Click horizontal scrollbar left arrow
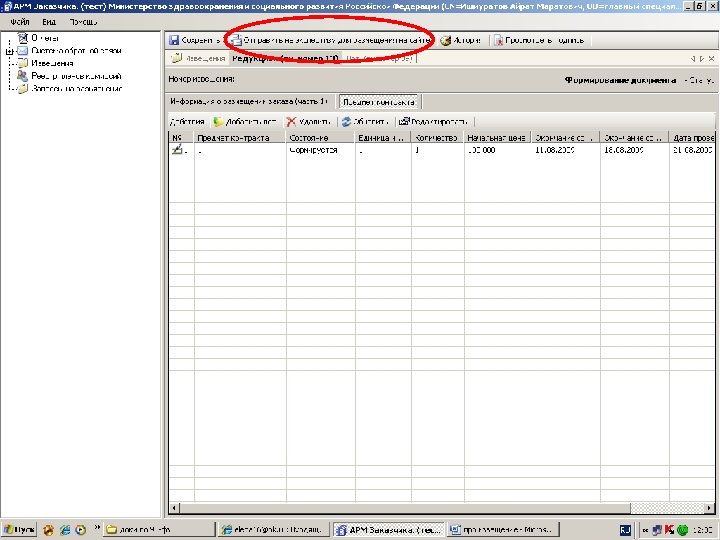This screenshot has width=720, height=540. tap(174, 508)
